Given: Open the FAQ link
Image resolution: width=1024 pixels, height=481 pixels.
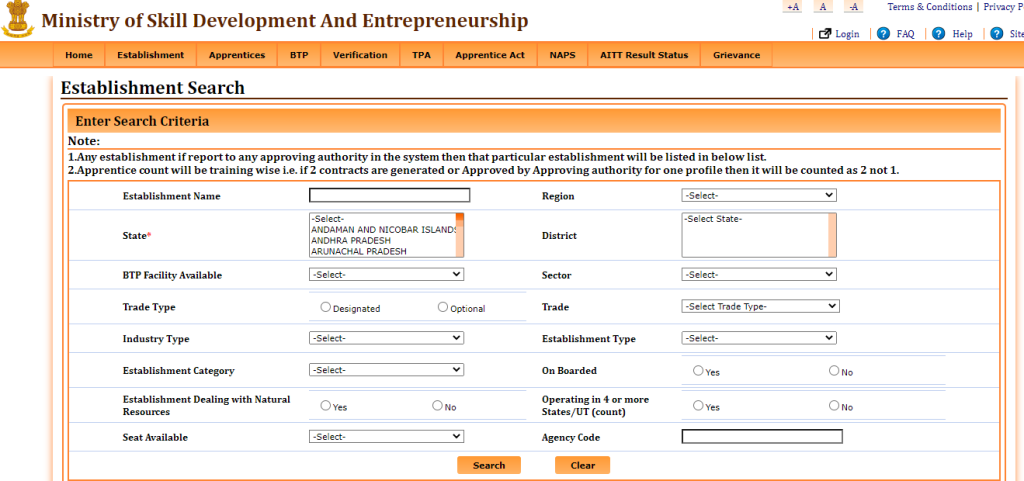Looking at the screenshot, I should click(x=905, y=34).
